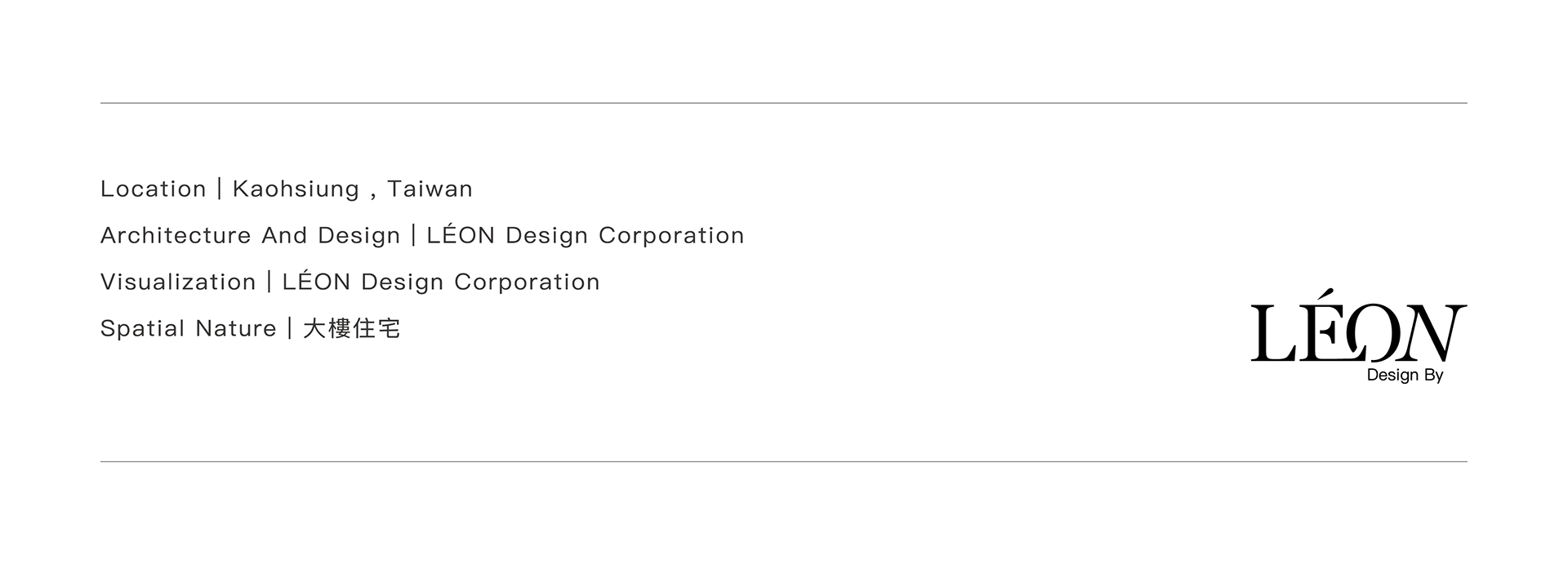The height and width of the screenshot is (565, 1568).
Task: Select the "Location" label
Action: (153, 189)
